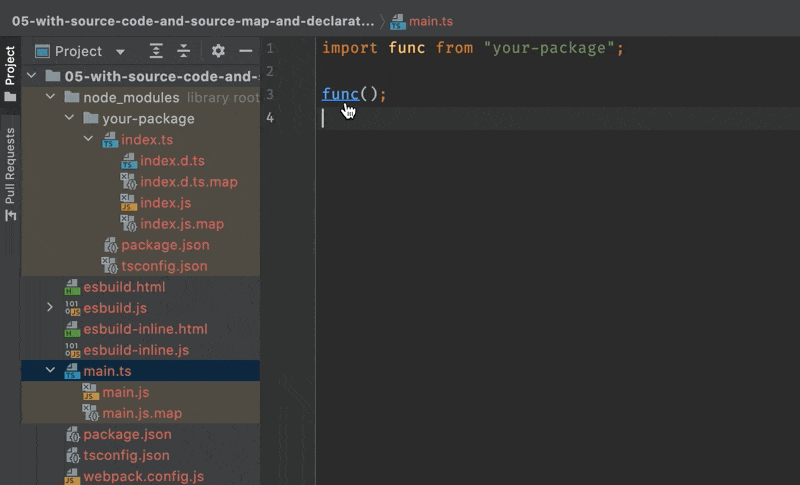Collapse the 05-with-source-code-and root folder
The width and height of the screenshot is (800, 485).
[32, 76]
